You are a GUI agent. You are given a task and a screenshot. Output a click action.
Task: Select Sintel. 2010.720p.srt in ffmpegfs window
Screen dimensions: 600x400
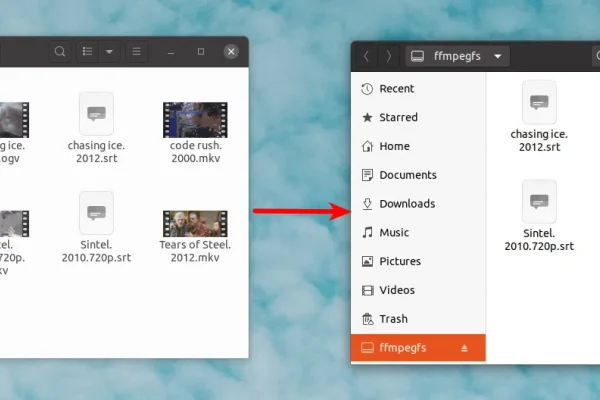tap(539, 216)
